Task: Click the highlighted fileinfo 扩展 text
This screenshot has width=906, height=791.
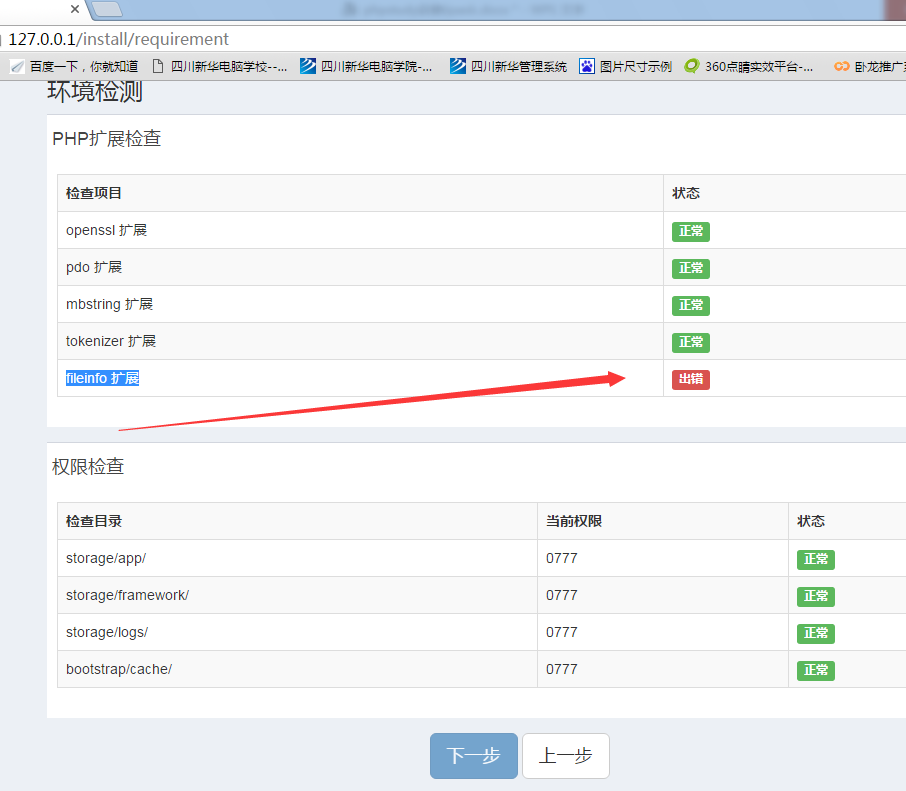Action: [102, 378]
